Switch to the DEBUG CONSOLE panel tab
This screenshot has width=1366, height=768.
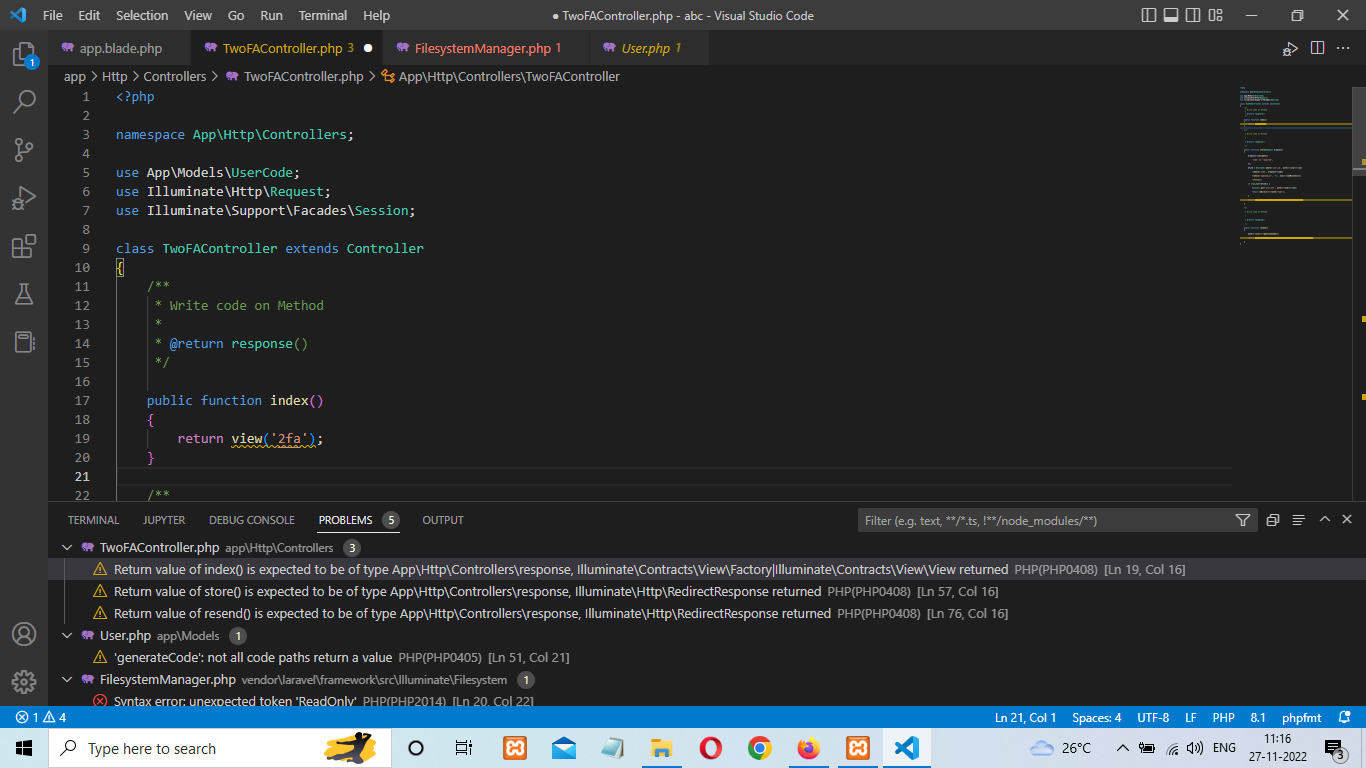click(x=252, y=520)
